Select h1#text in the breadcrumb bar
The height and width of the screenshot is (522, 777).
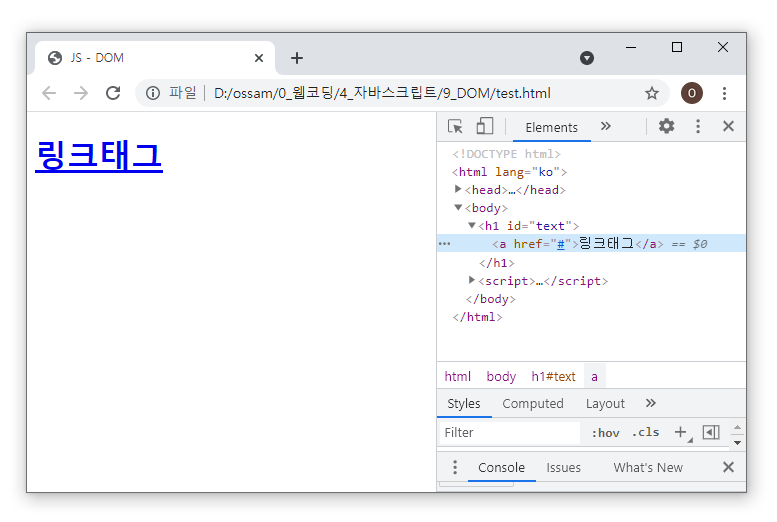pos(553,377)
